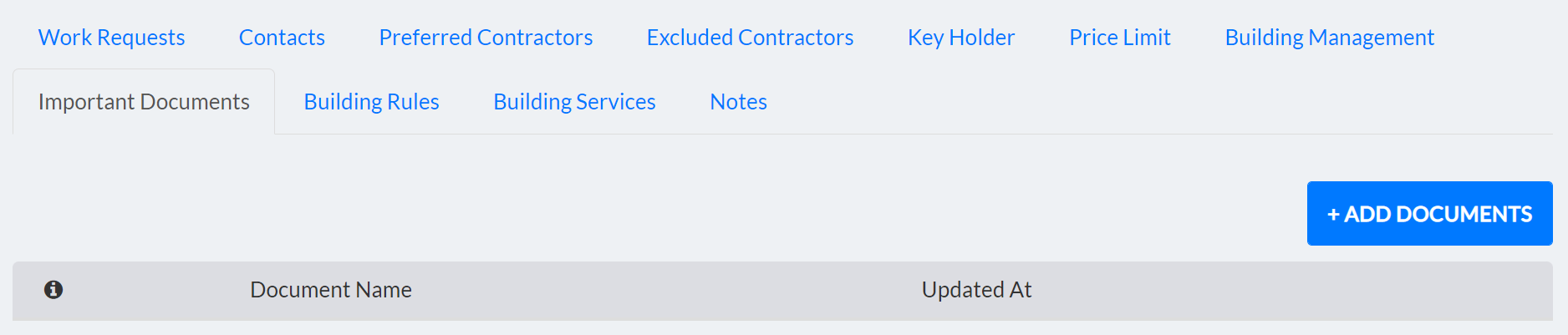Viewport: 1568px width, 335px height.
Task: Open the Building Management tab
Action: pyautogui.click(x=1329, y=38)
